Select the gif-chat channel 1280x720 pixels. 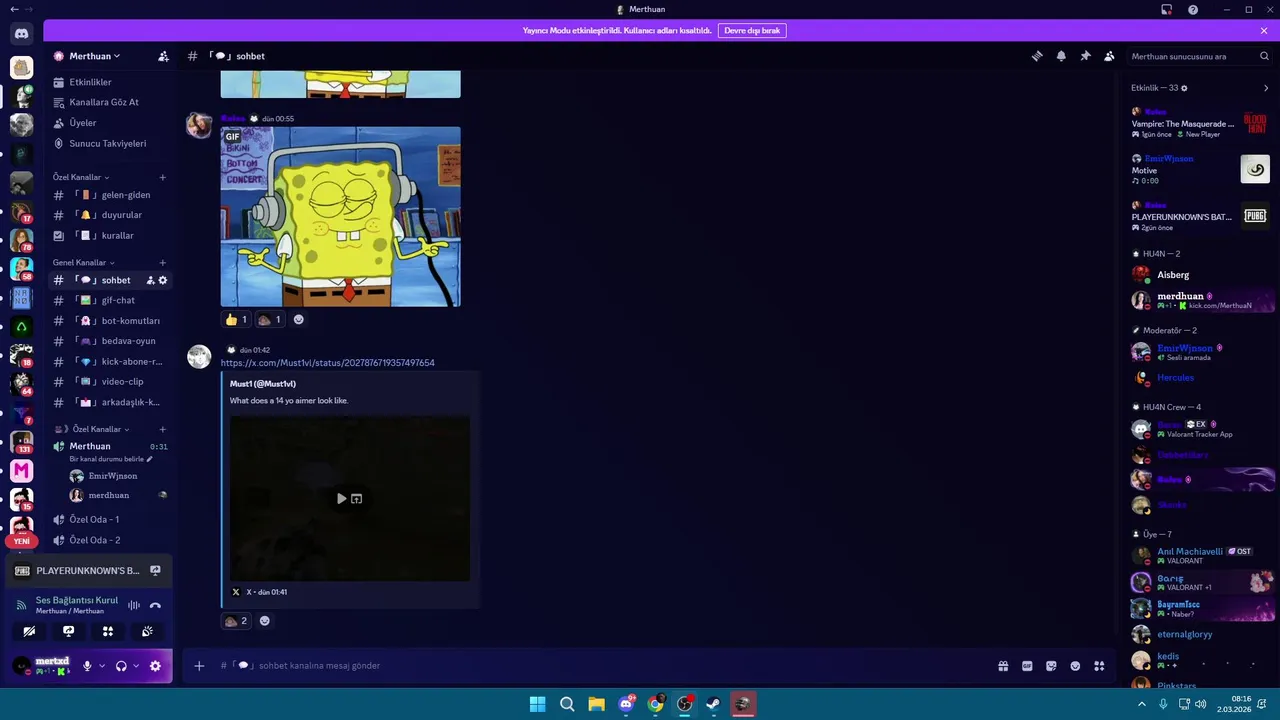[110, 300]
